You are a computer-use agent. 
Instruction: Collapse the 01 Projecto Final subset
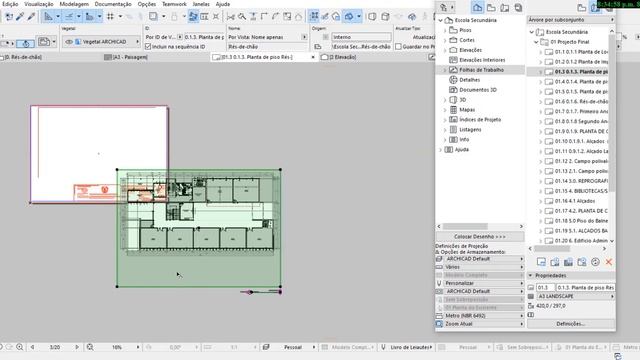point(536,42)
